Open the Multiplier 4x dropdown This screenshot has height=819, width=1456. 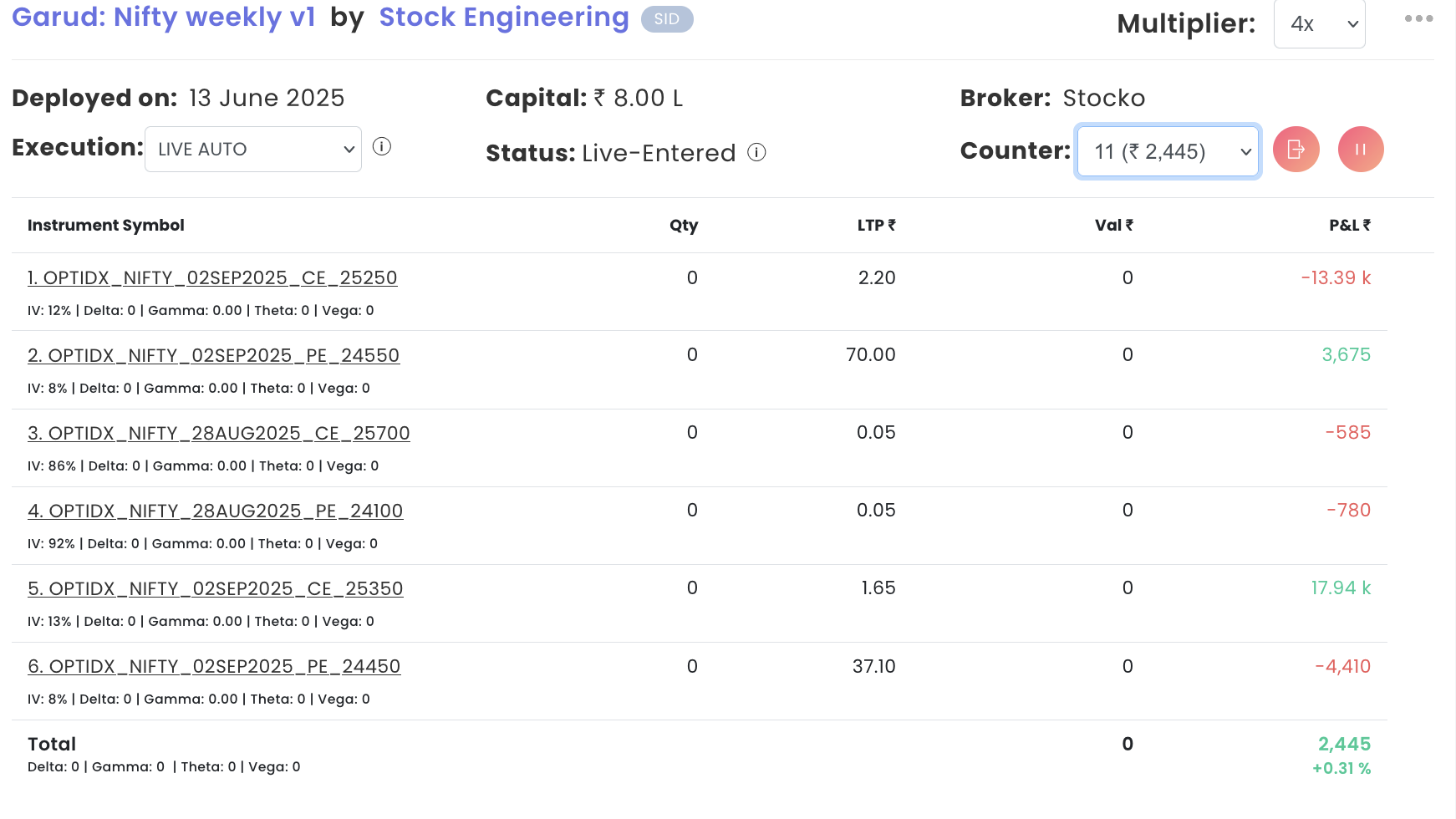coord(1319,24)
